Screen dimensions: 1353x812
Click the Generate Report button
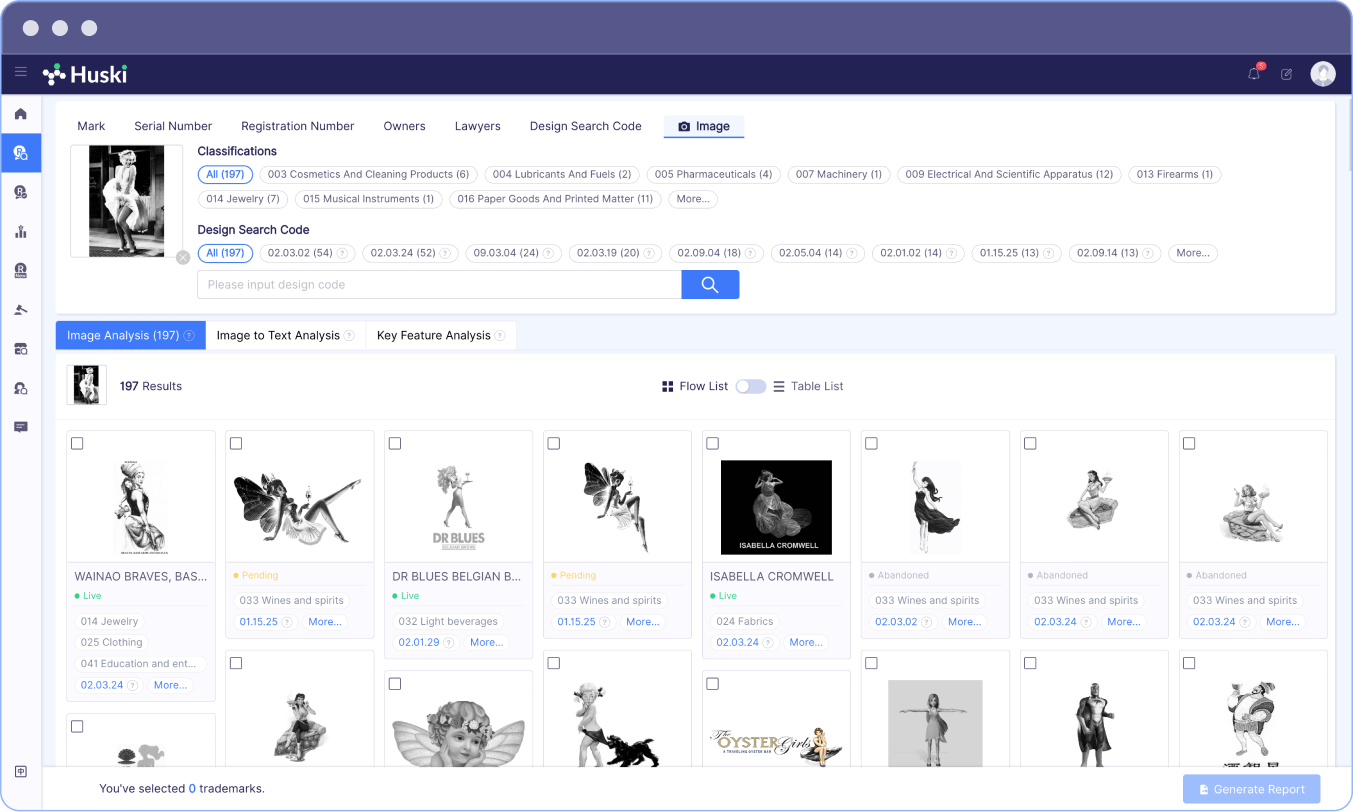1251,789
